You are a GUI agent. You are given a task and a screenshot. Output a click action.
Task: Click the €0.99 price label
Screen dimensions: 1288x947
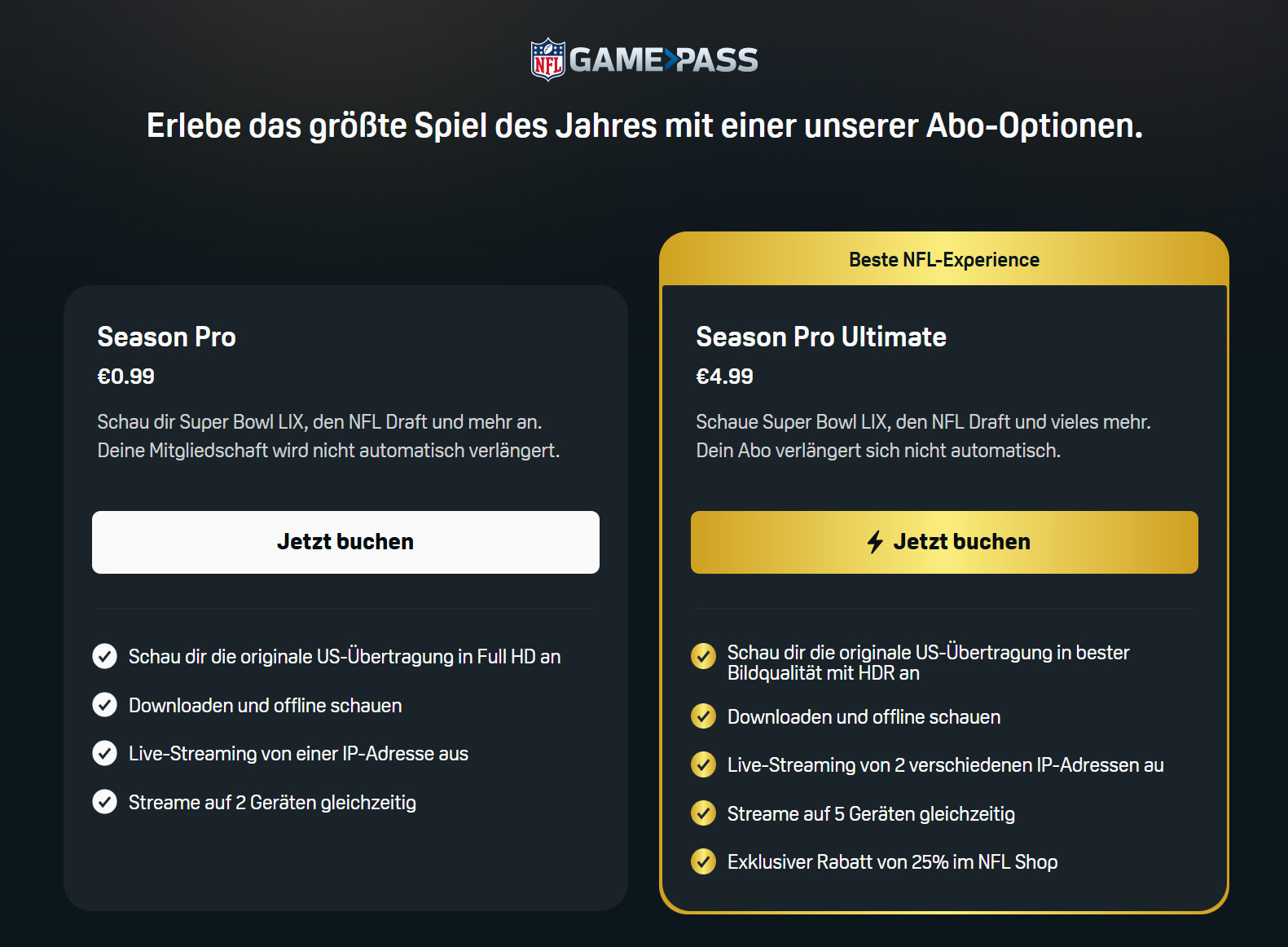tap(125, 377)
